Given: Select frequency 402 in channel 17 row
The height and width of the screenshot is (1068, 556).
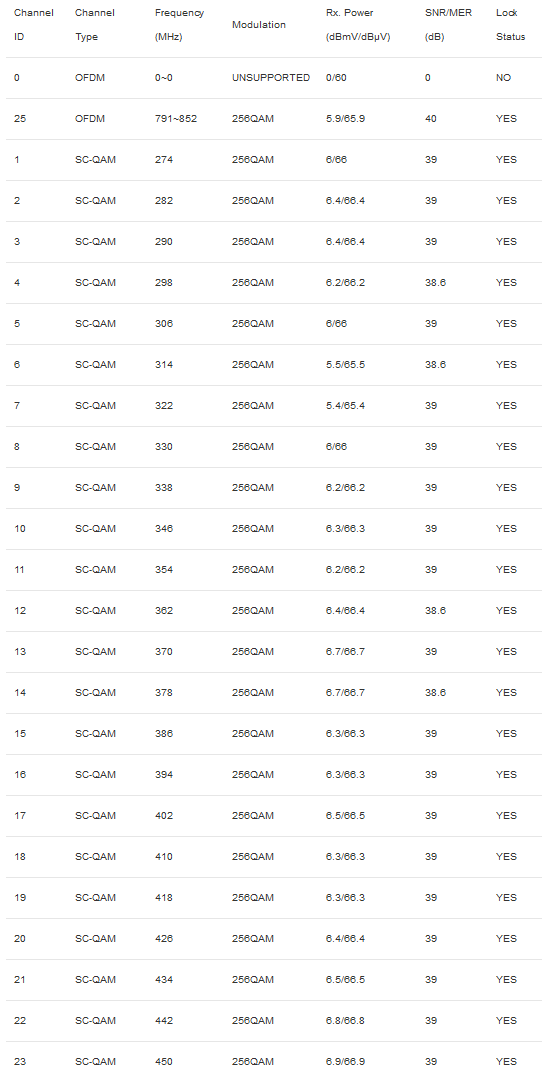Looking at the screenshot, I should tap(164, 815).
